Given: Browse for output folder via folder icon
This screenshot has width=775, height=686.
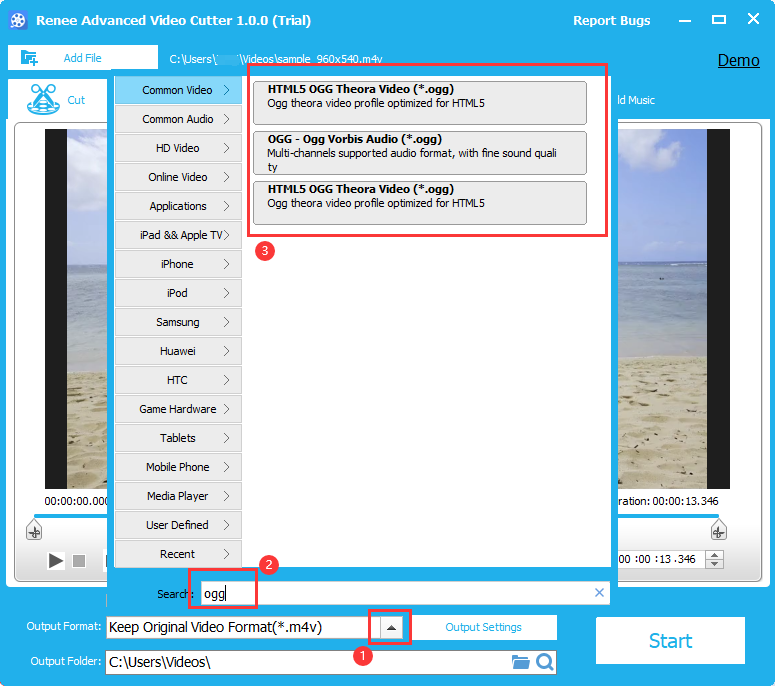Looking at the screenshot, I should click(520, 662).
